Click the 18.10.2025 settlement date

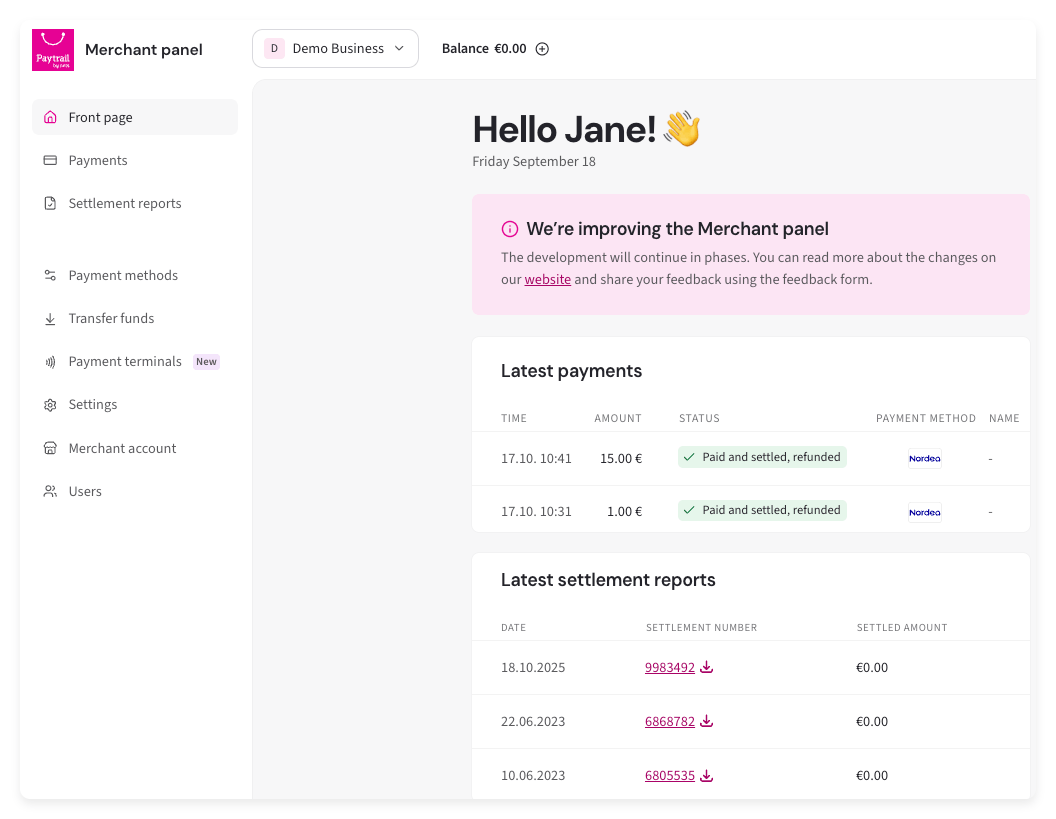coord(533,667)
